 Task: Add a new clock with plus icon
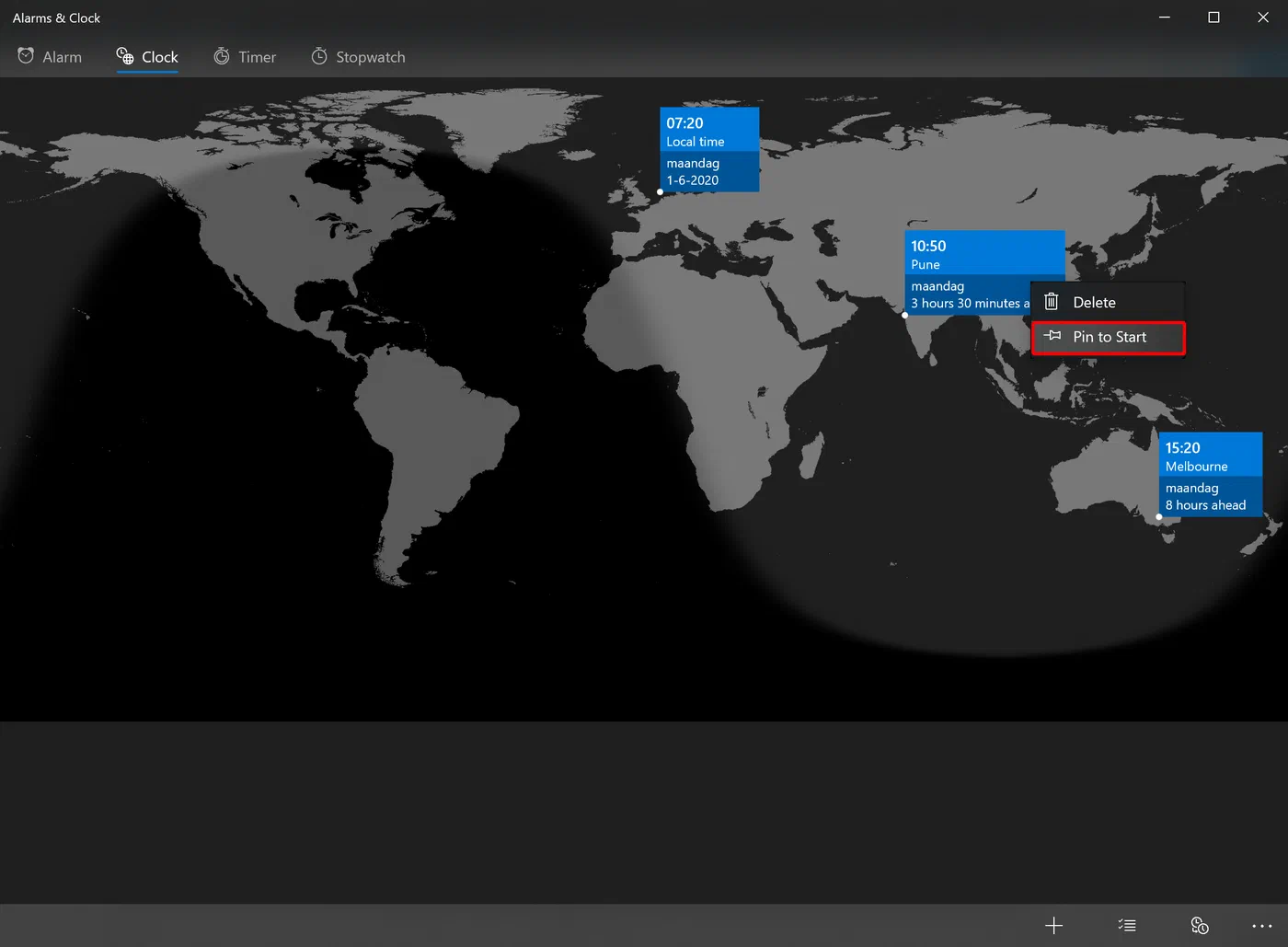tap(1054, 926)
